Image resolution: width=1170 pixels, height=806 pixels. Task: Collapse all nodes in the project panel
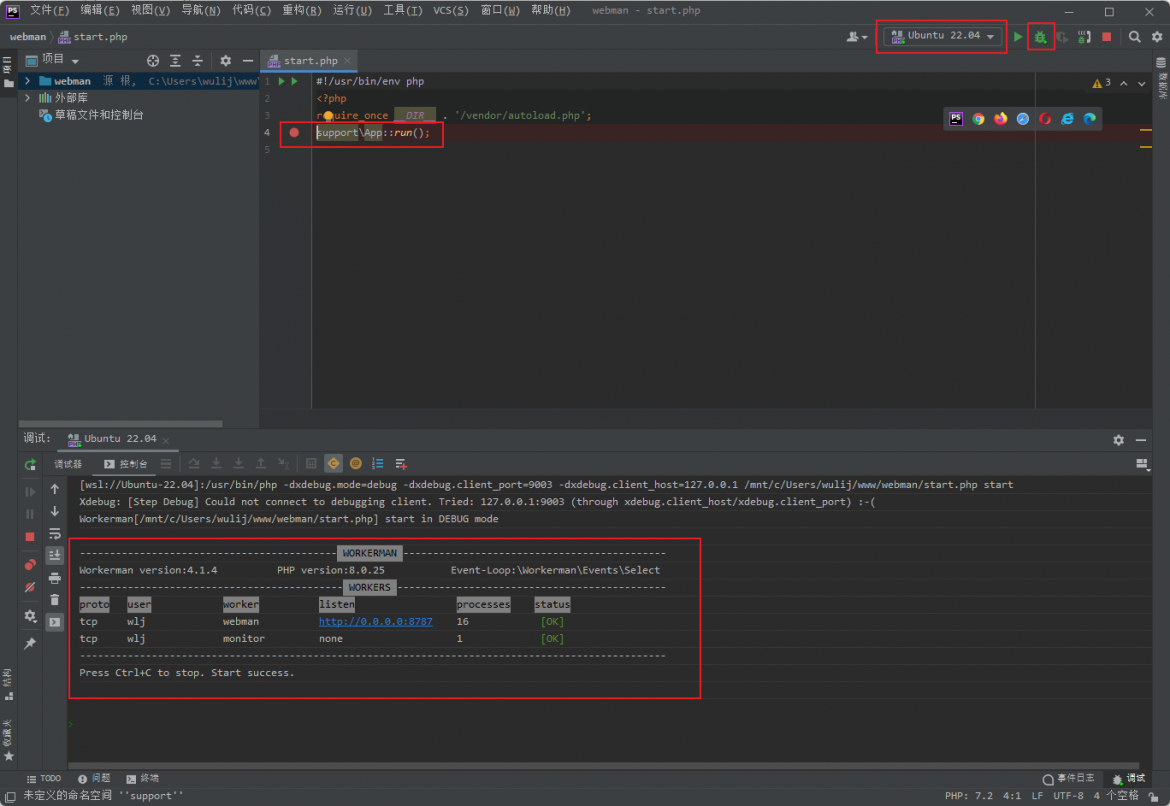[197, 60]
